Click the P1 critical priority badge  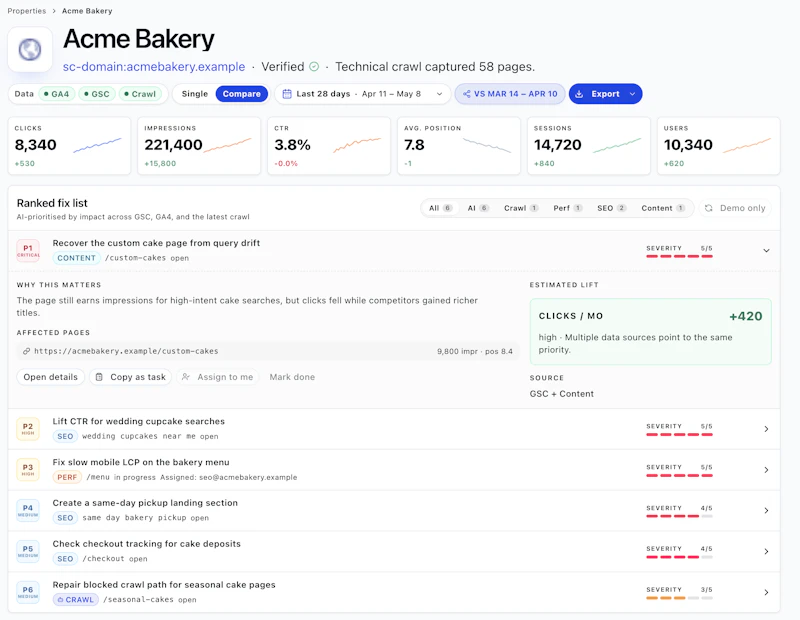point(28,251)
